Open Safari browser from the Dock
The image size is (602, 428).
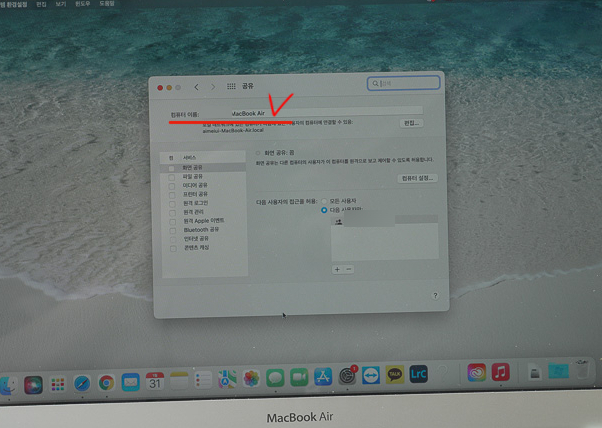click(x=82, y=383)
